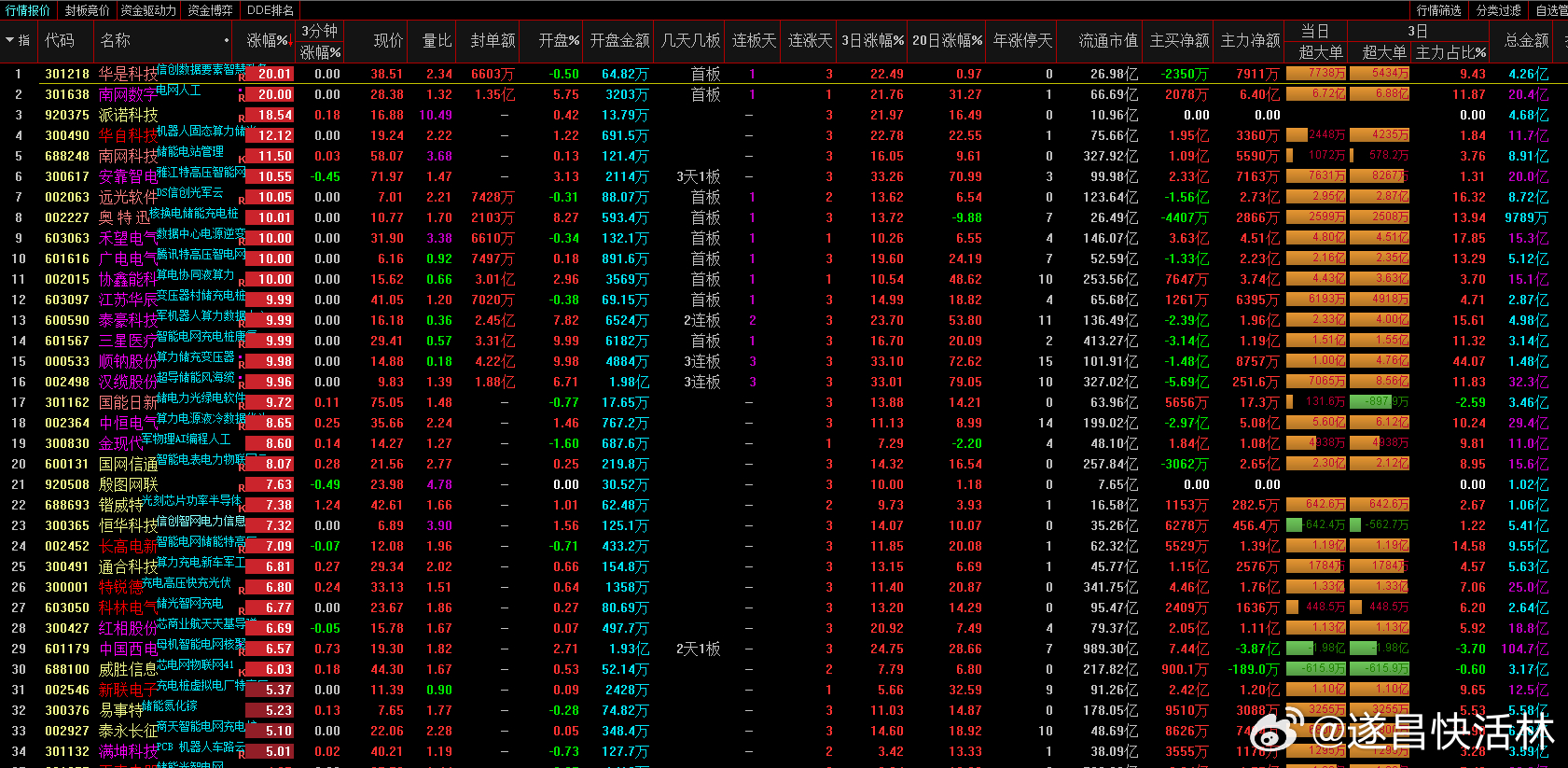
Task: Sort by the 封单额 column header
Action: [x=493, y=40]
